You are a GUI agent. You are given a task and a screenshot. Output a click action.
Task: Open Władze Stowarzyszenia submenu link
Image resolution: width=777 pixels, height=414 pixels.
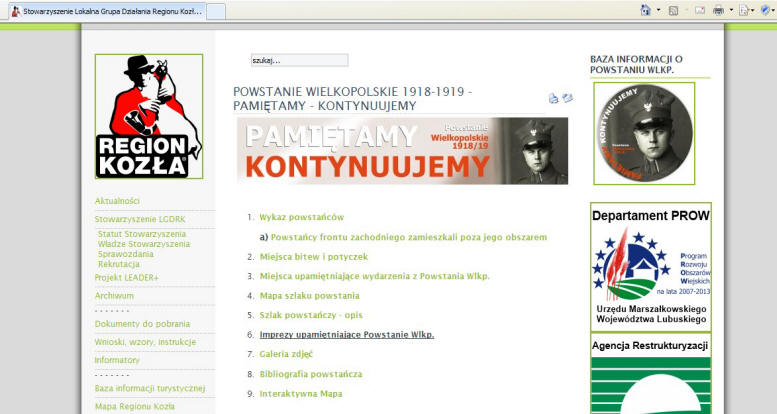point(144,244)
